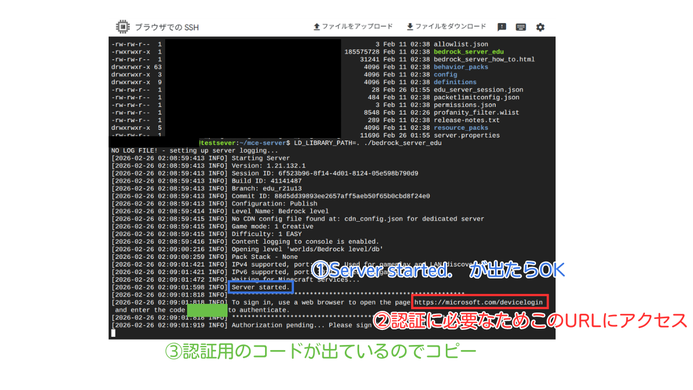Click the Opening level 'worlds/Bedrock level/db' text
This screenshot has width=693, height=390.
(x=307, y=249)
